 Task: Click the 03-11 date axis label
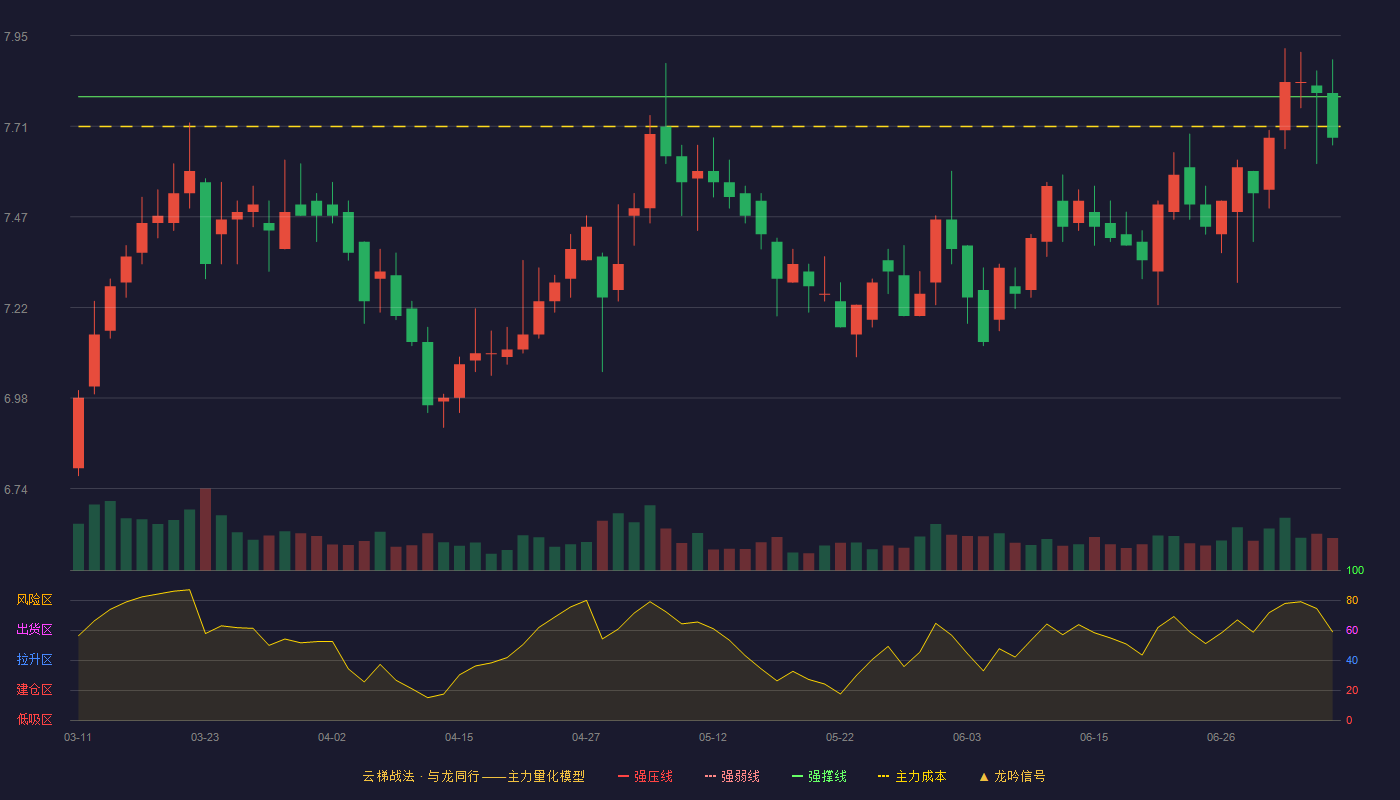pyautogui.click(x=78, y=737)
